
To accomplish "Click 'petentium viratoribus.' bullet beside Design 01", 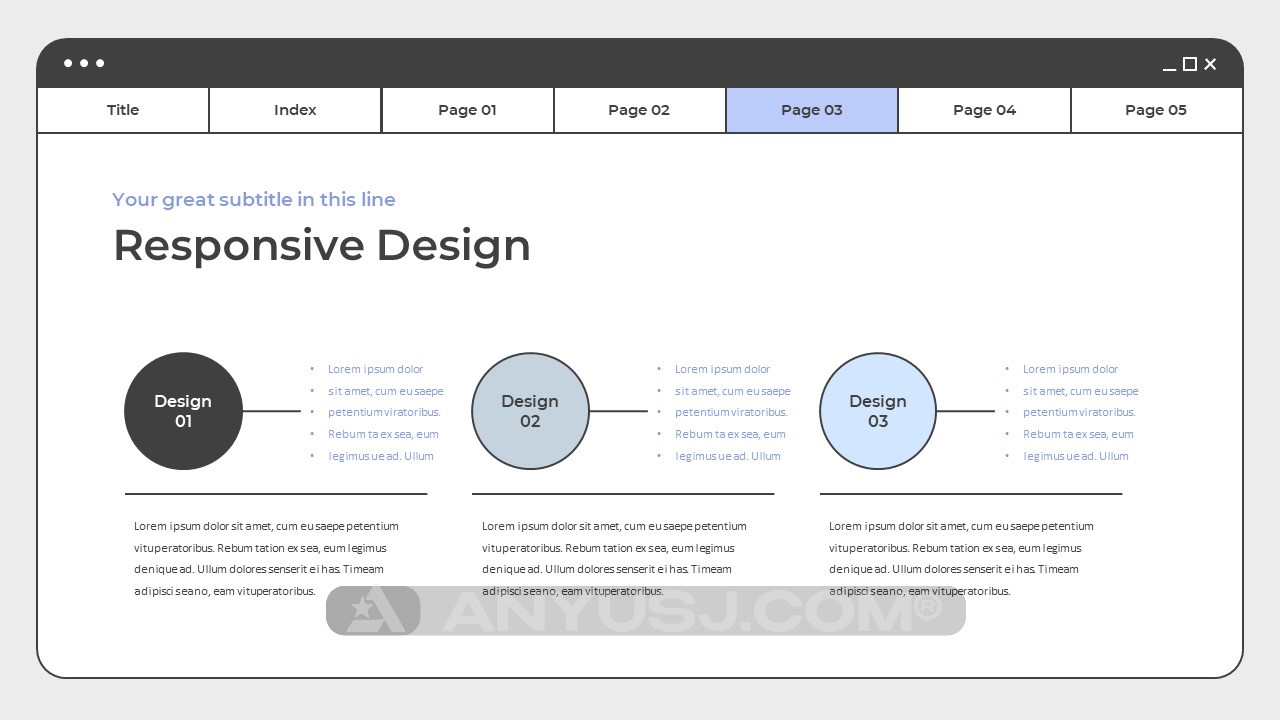I will coord(384,412).
